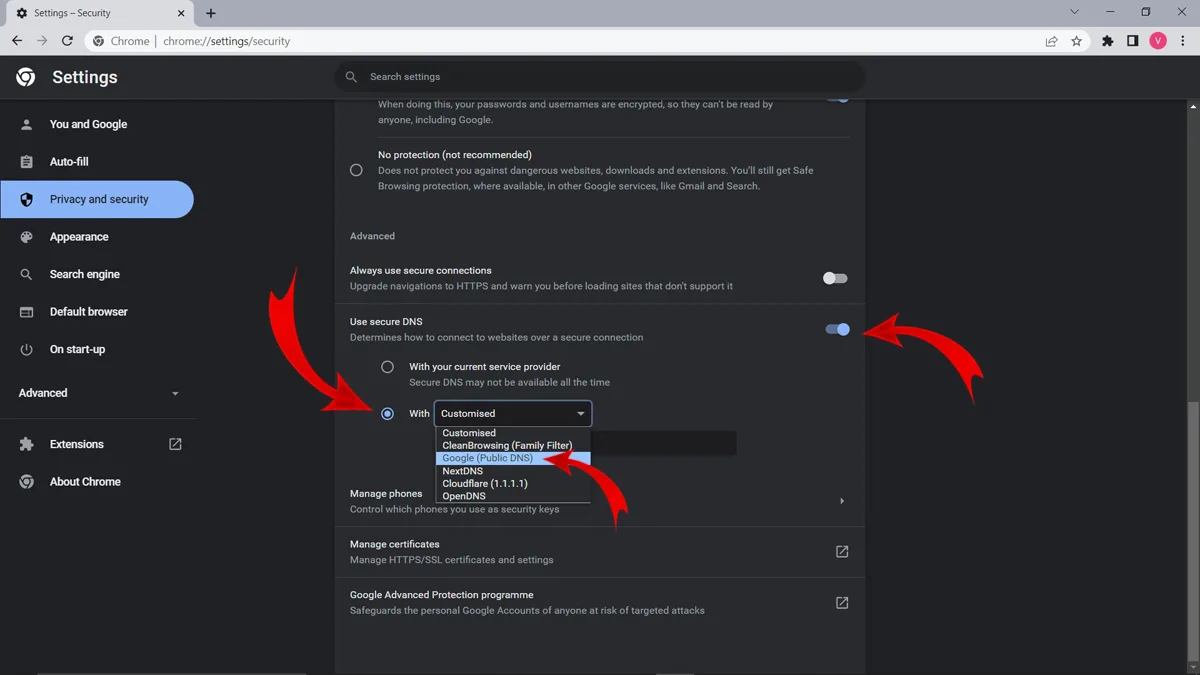Viewport: 1200px width, 675px height.
Task: Collapse the Customised DNS provider dropdown
Action: point(513,413)
